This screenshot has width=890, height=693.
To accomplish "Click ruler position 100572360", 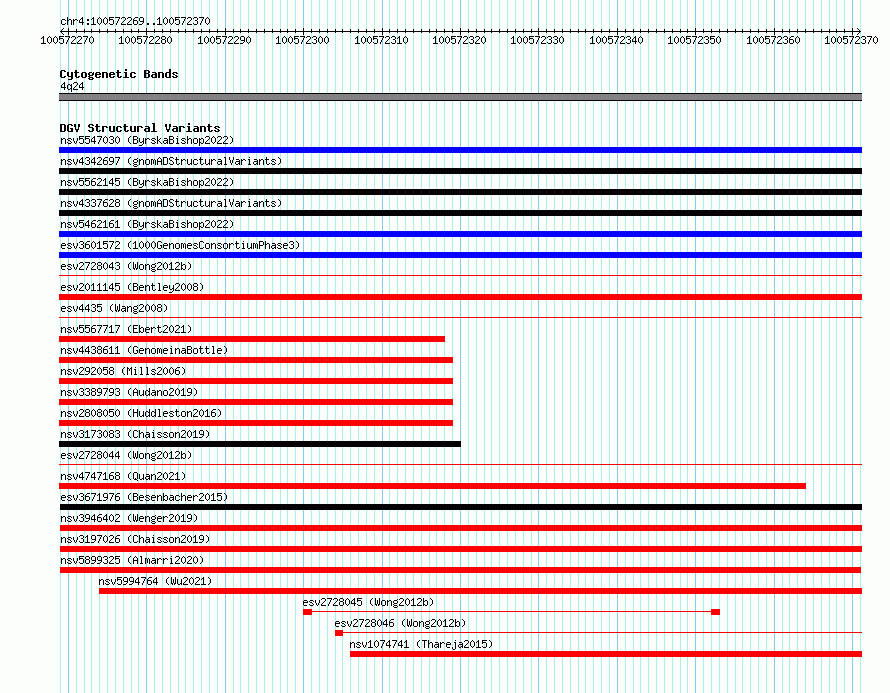I will point(773,40).
